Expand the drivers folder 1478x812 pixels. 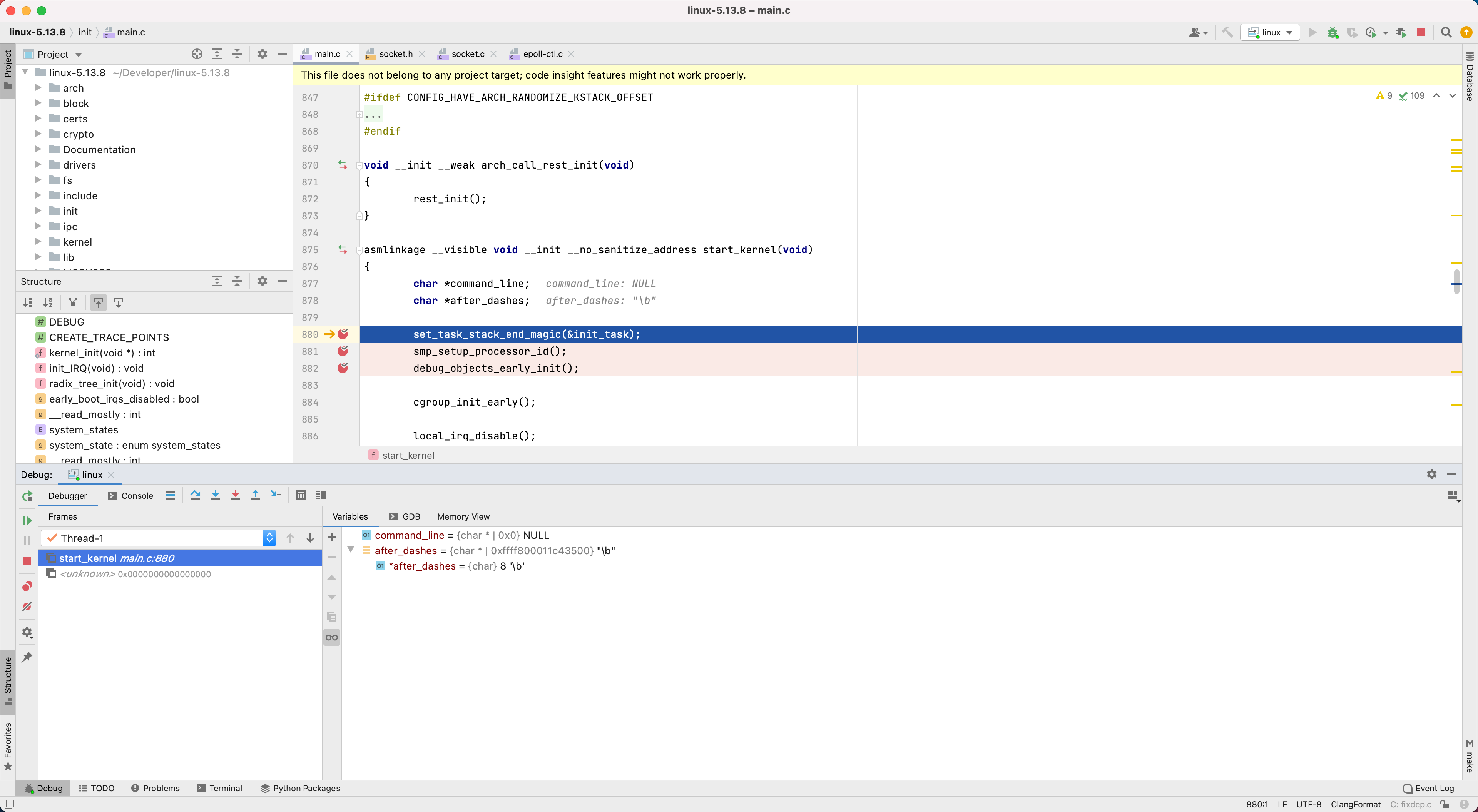point(38,165)
